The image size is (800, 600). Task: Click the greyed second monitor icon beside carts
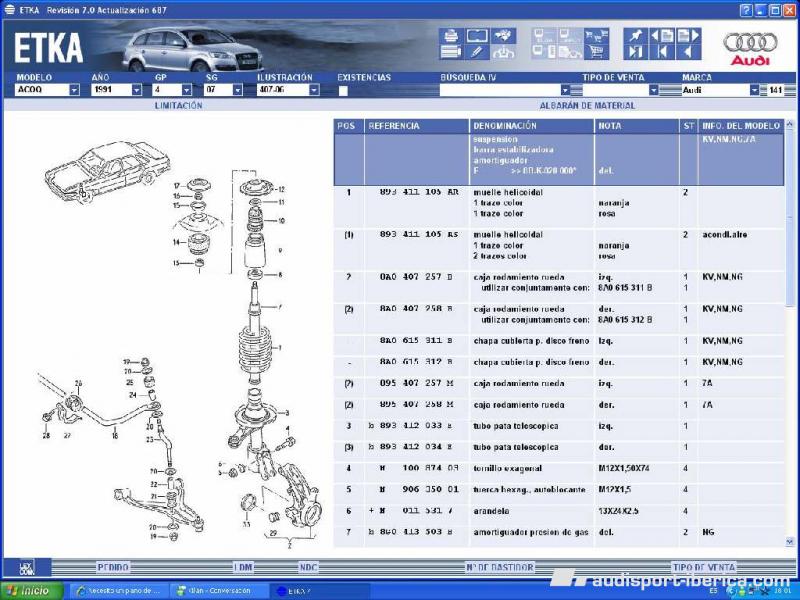(570, 36)
